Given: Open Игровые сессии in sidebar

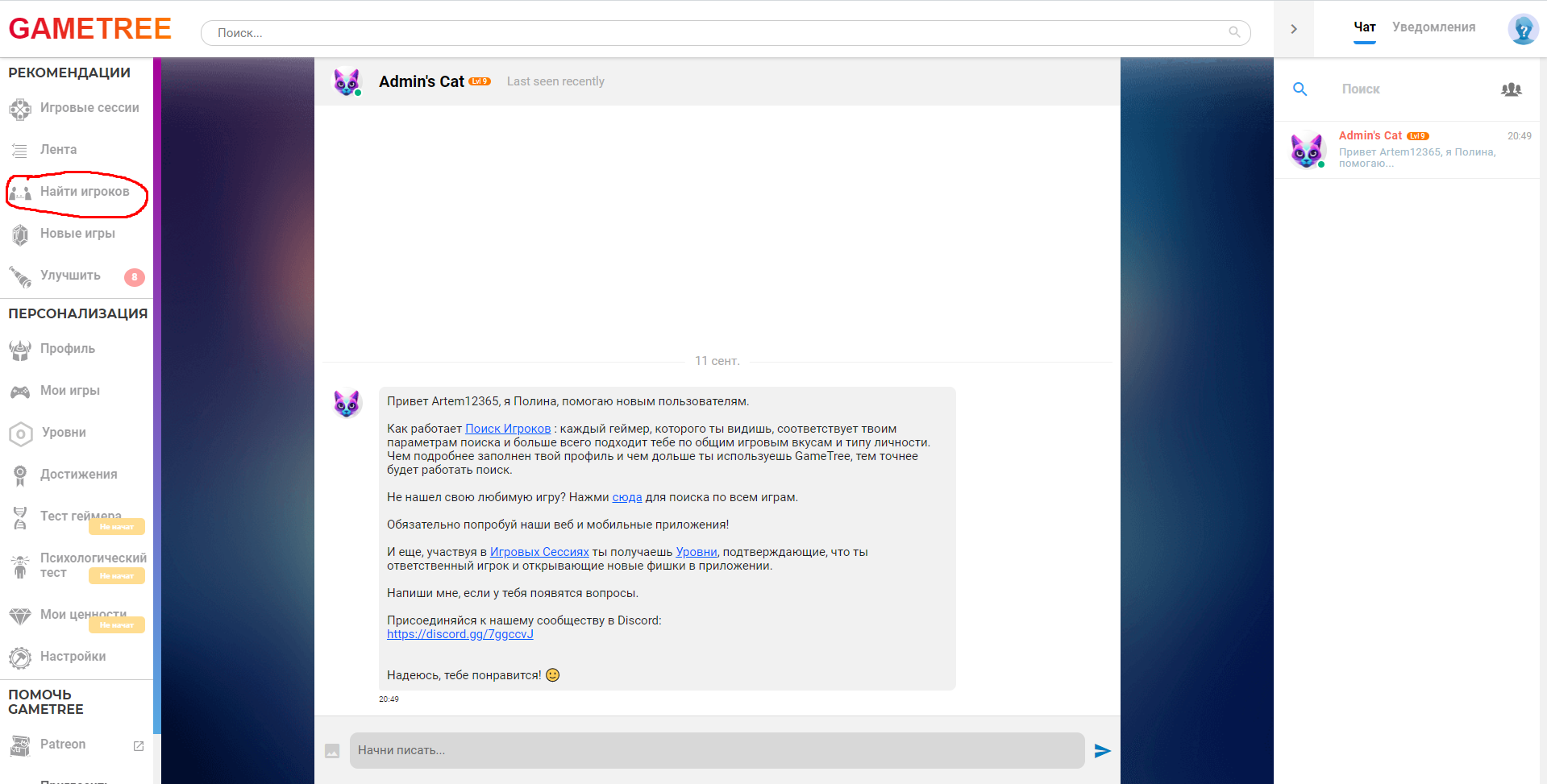Looking at the screenshot, I should coord(89,108).
